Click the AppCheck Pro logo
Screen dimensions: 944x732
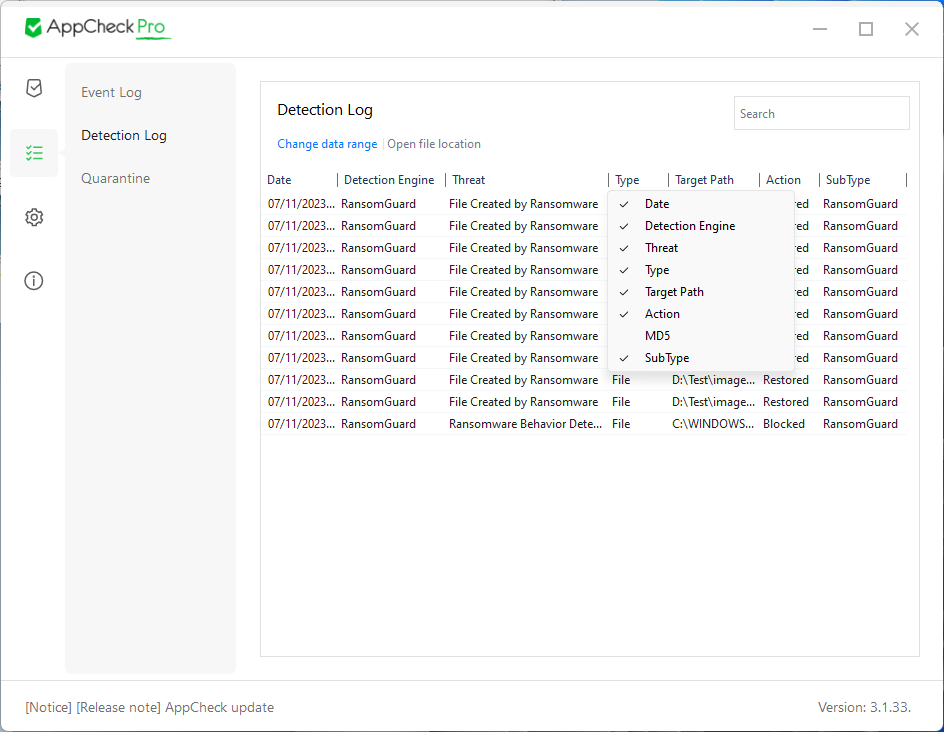pyautogui.click(x=97, y=28)
